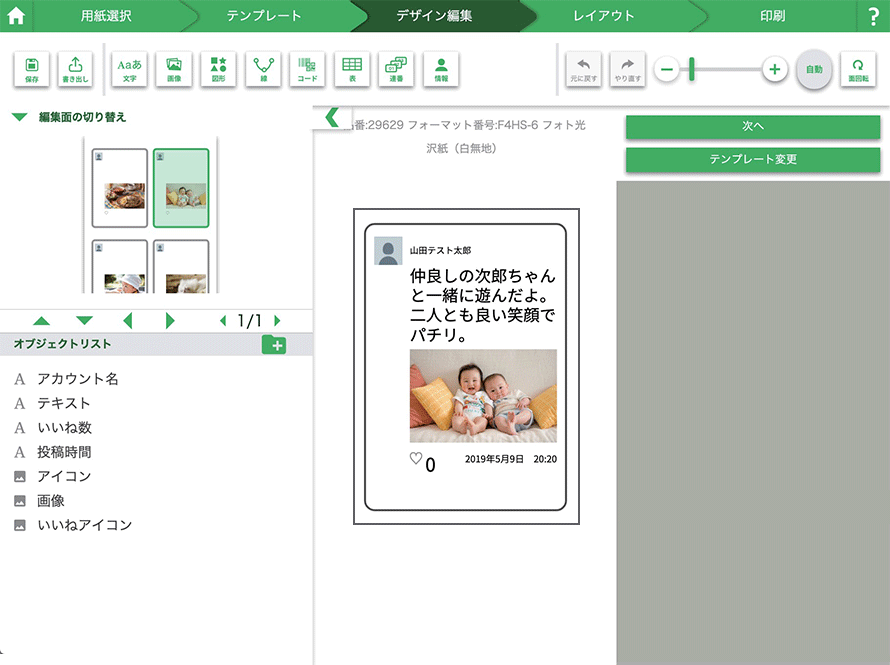Click the 連番 sequential numbering icon
The width and height of the screenshot is (890, 665).
tap(396, 69)
